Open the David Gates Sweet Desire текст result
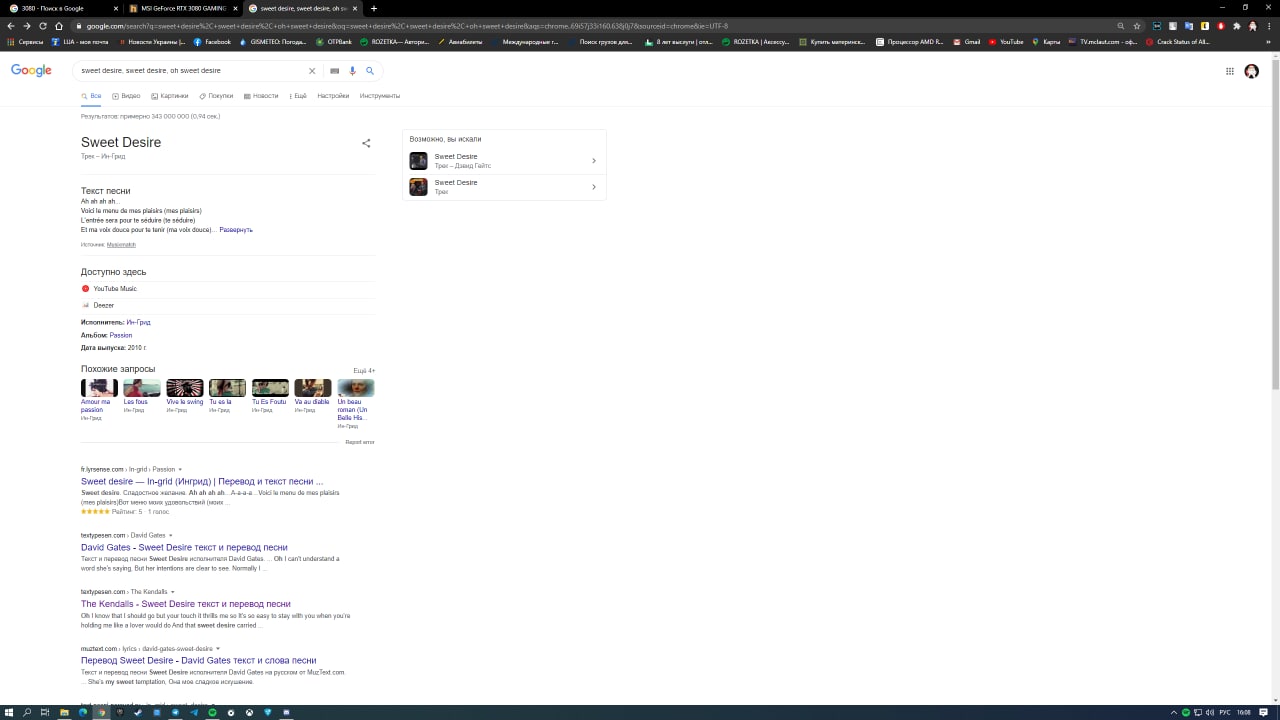1280x720 pixels. coord(184,547)
